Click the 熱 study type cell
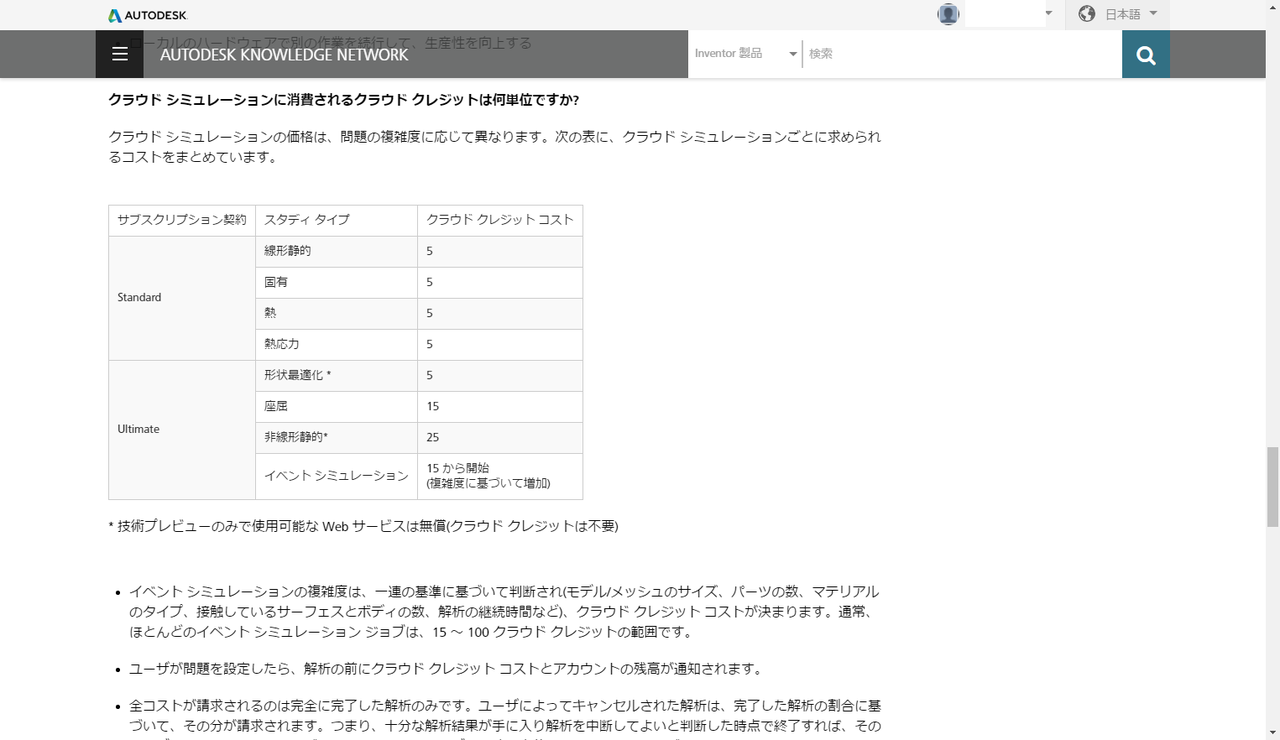Screen dimensions: 1280x740 (x=337, y=313)
